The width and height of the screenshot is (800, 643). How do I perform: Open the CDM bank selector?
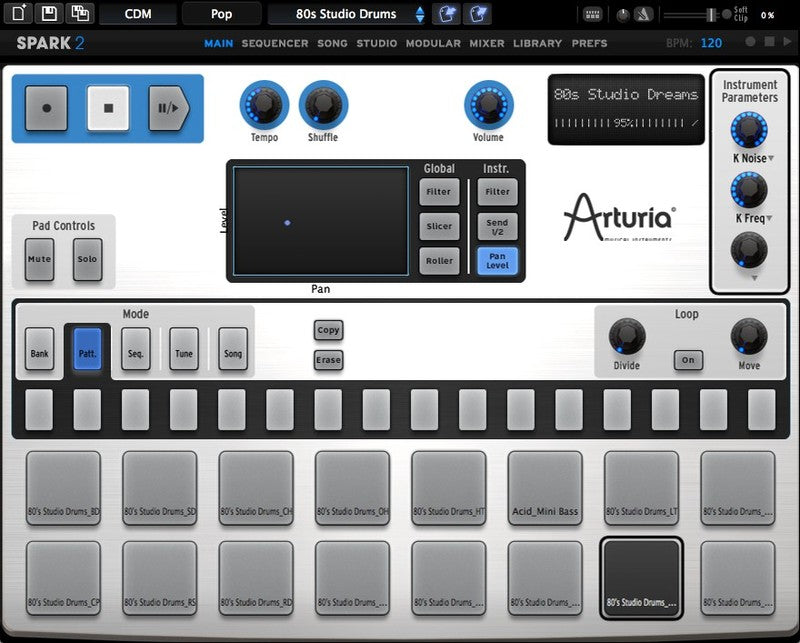(138, 14)
